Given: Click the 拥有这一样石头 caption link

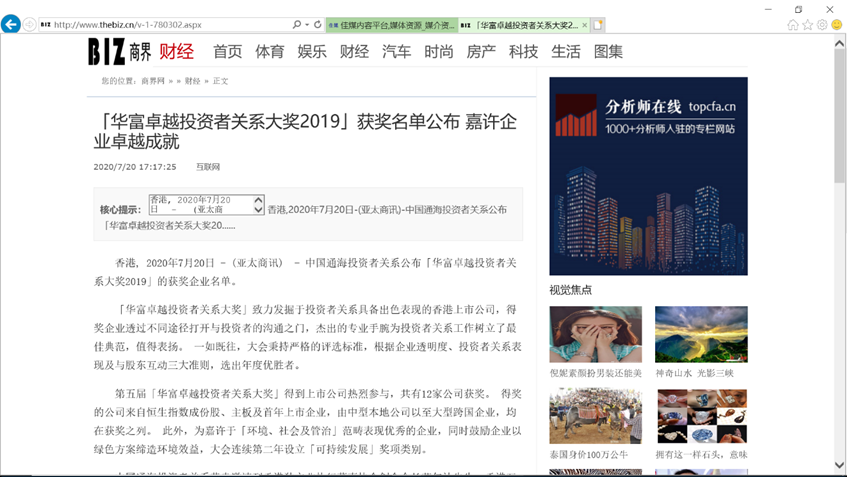Looking at the screenshot, I should pos(701,455).
